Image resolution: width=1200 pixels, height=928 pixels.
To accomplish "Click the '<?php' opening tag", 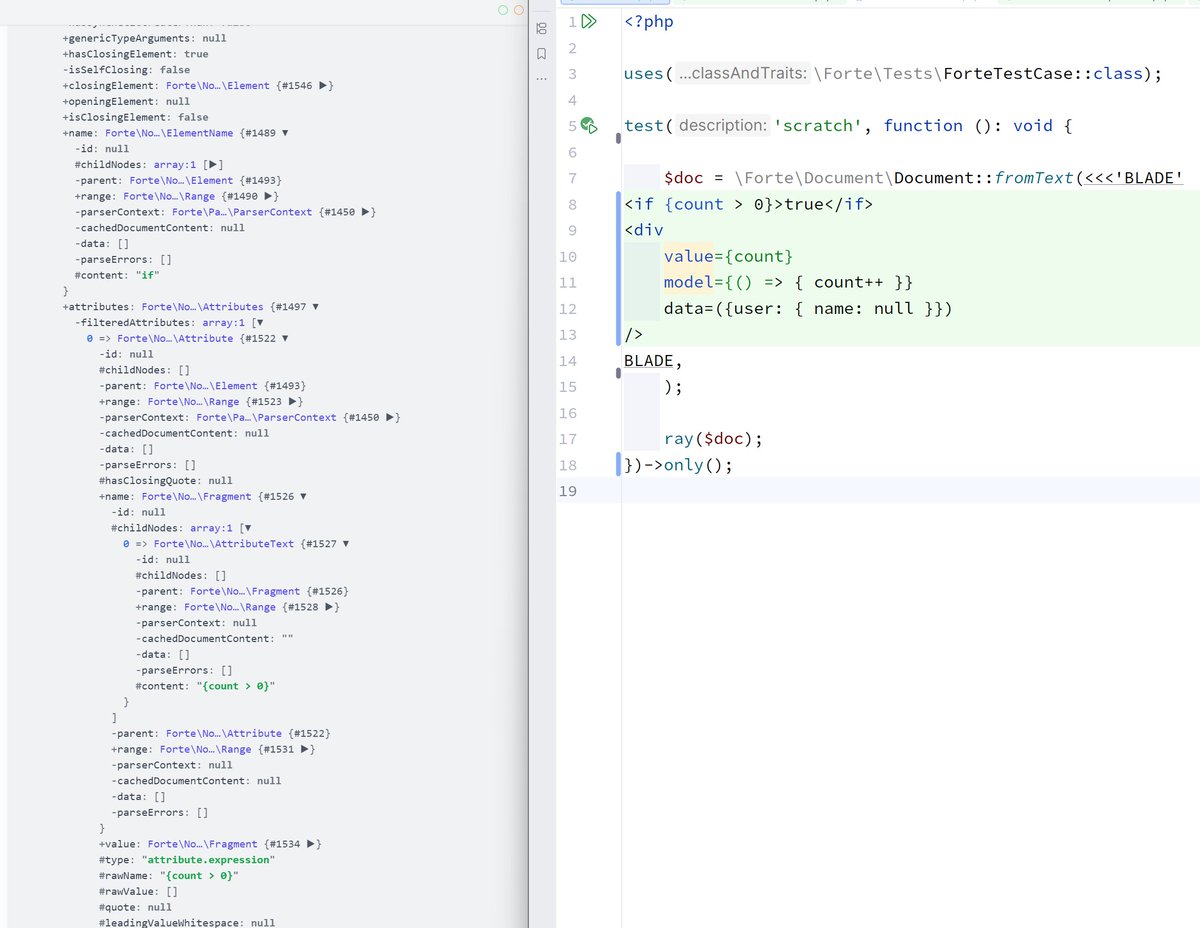I will [x=649, y=21].
